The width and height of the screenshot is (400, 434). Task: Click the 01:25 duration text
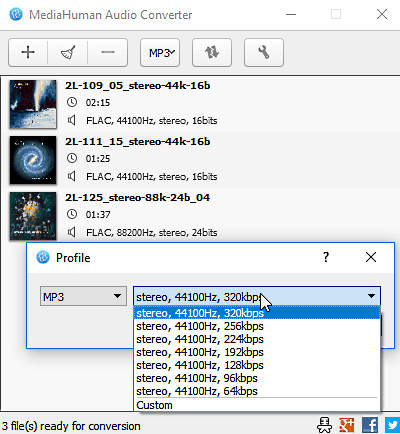pyautogui.click(x=98, y=159)
